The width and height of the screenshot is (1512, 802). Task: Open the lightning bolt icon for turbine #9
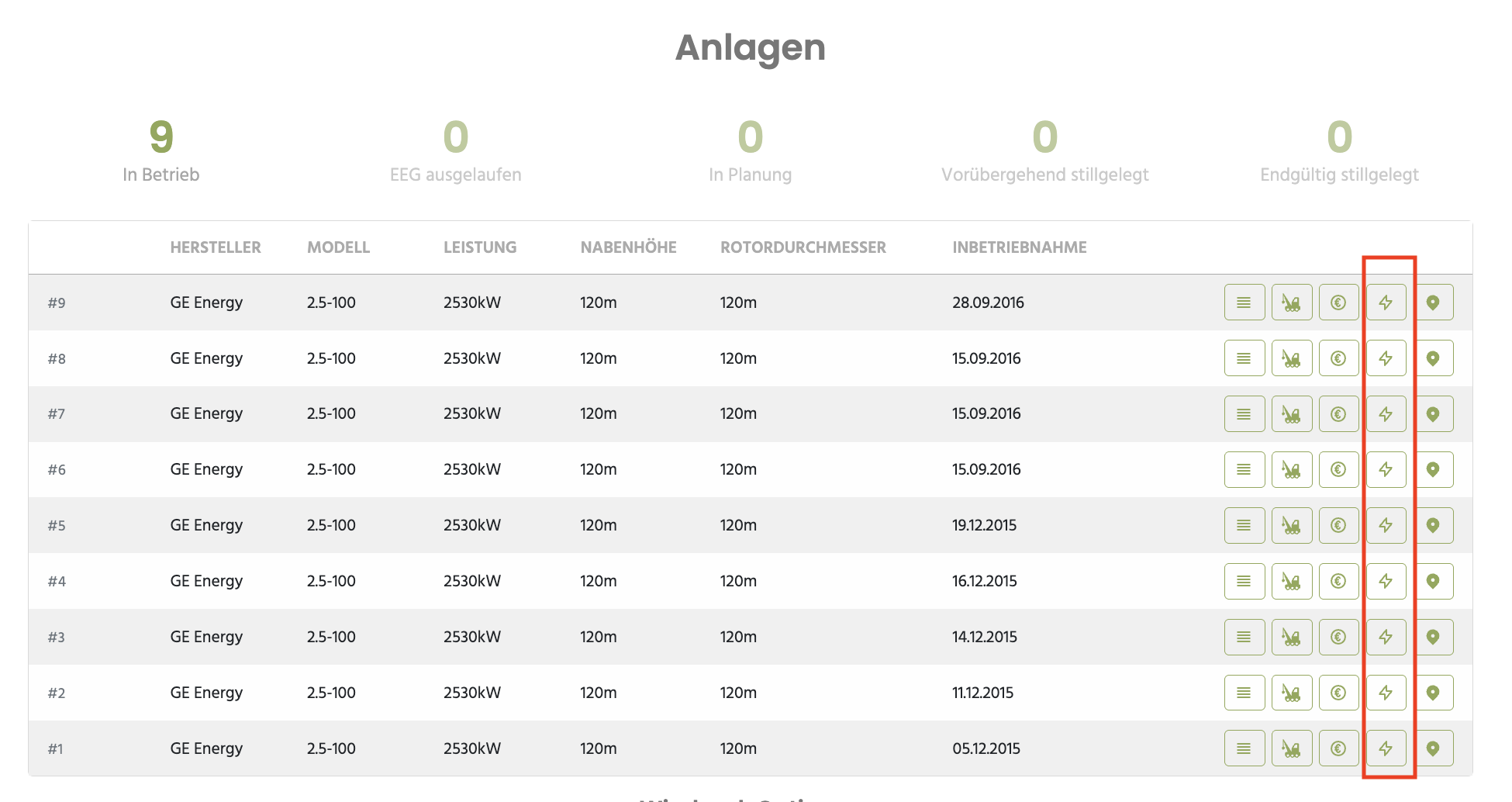pyautogui.click(x=1386, y=302)
